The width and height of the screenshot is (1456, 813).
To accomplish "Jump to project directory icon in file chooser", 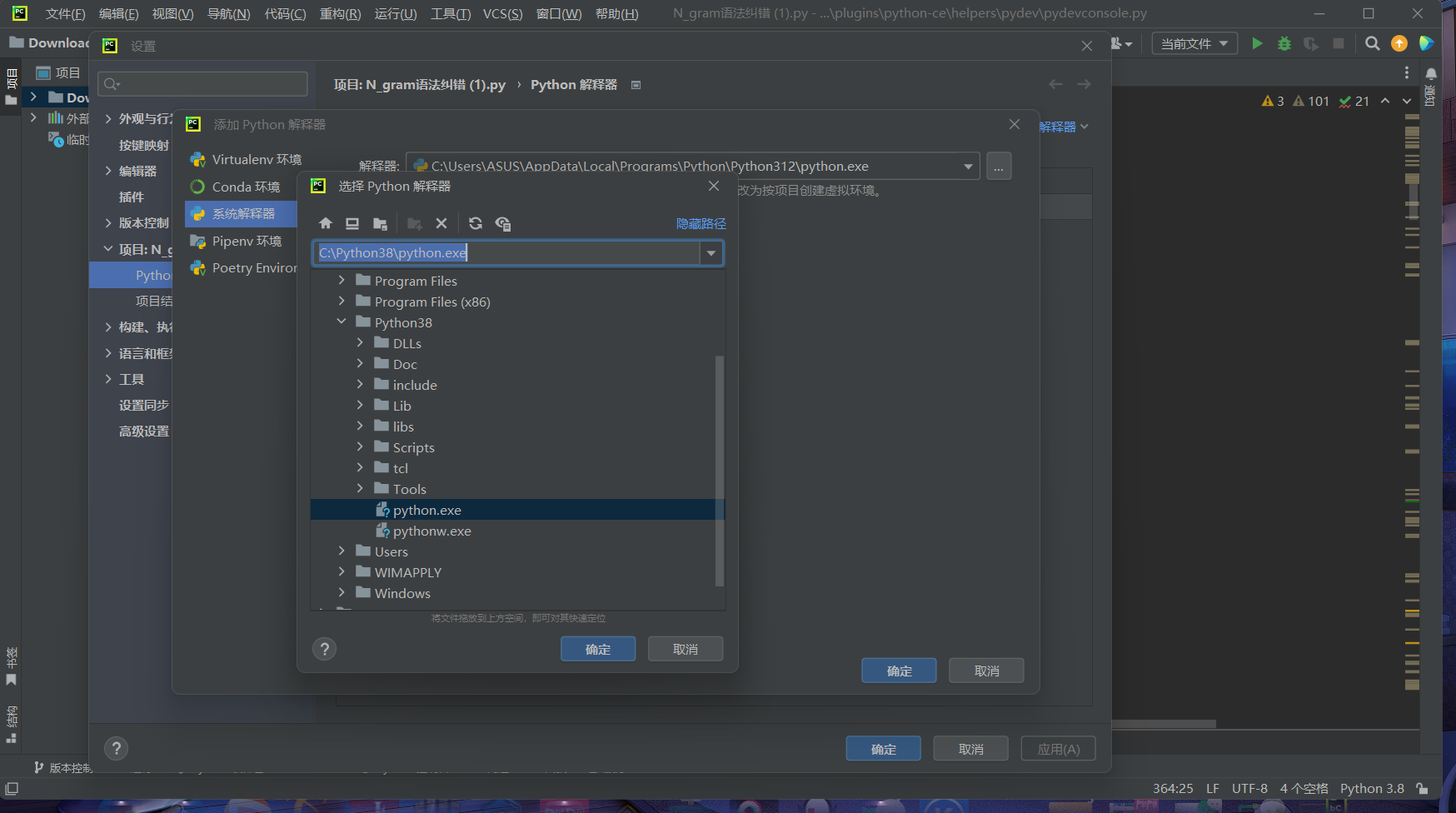I will (380, 223).
